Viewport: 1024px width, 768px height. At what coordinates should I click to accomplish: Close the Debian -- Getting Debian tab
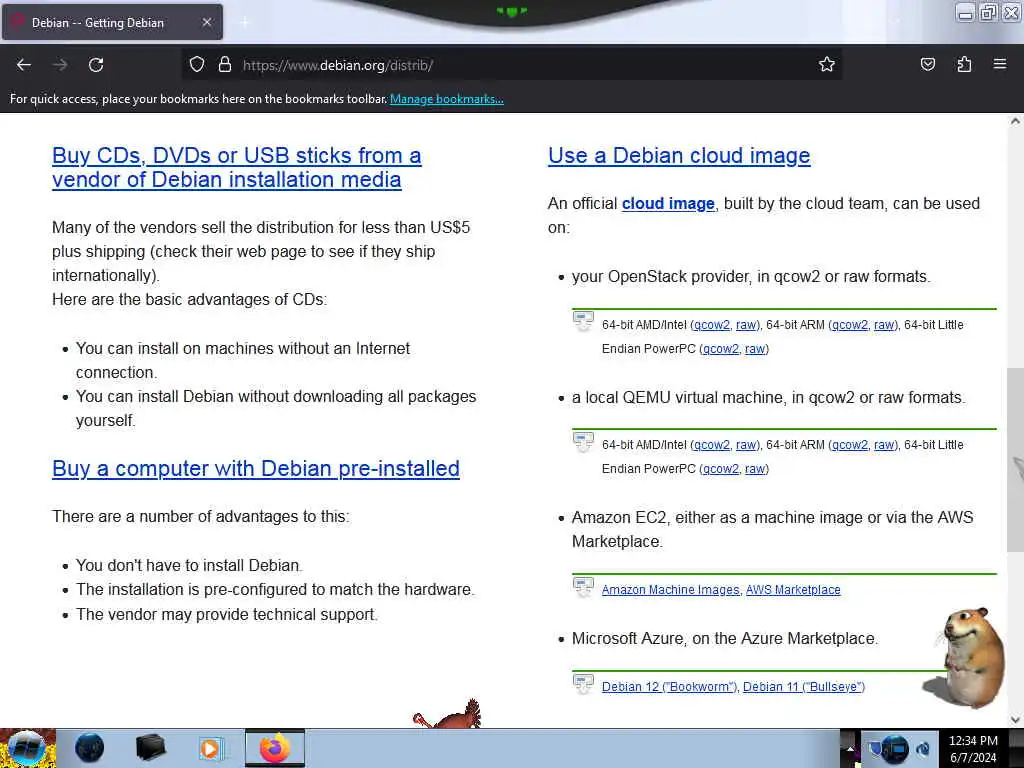(206, 22)
